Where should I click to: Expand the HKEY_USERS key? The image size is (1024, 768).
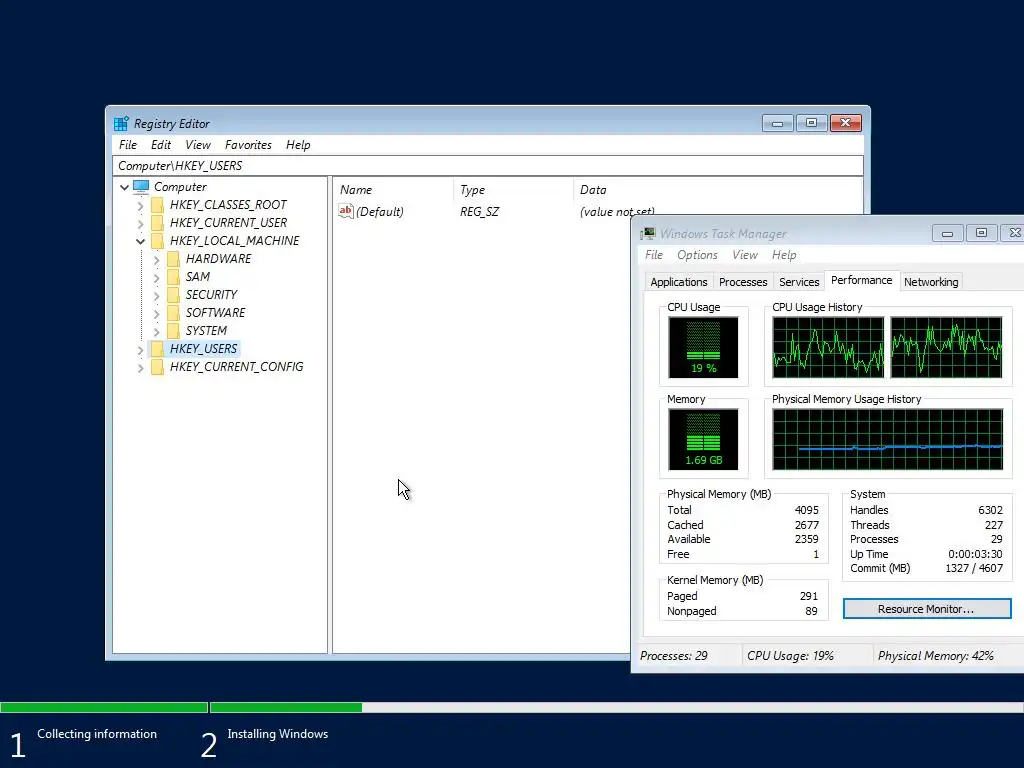140,349
